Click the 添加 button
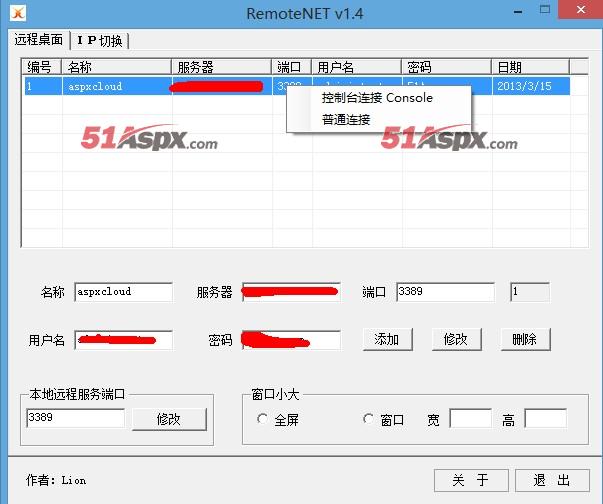The height and width of the screenshot is (504, 603). [x=388, y=339]
